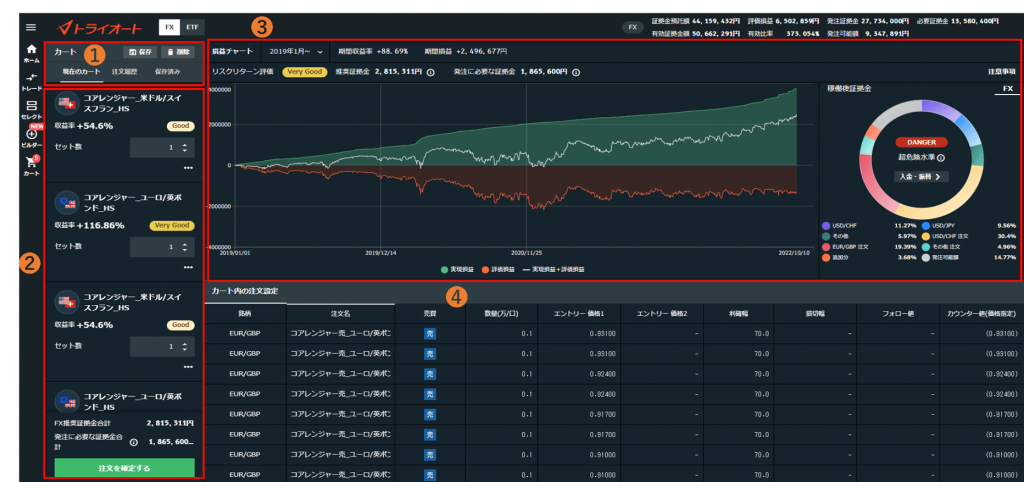Click flag icon on third cart card
Screen dimensions: 1024x482
tap(67, 302)
